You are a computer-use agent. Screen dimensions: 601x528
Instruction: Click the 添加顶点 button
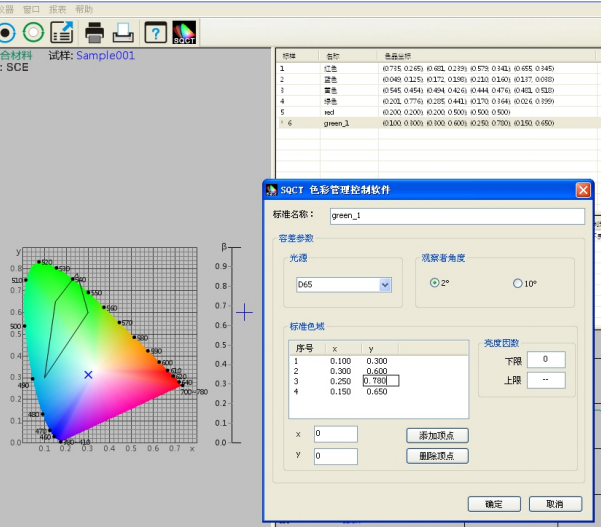click(437, 436)
